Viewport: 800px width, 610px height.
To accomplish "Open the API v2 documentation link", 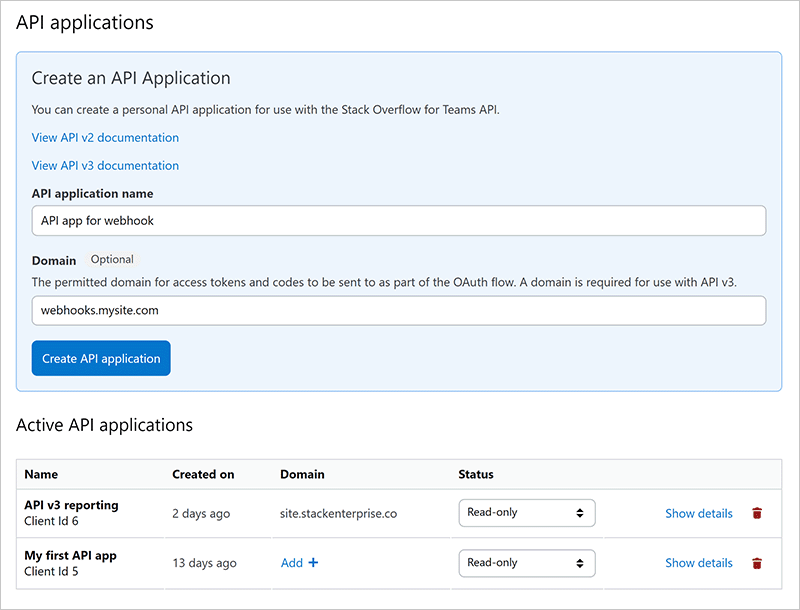I will pos(105,138).
